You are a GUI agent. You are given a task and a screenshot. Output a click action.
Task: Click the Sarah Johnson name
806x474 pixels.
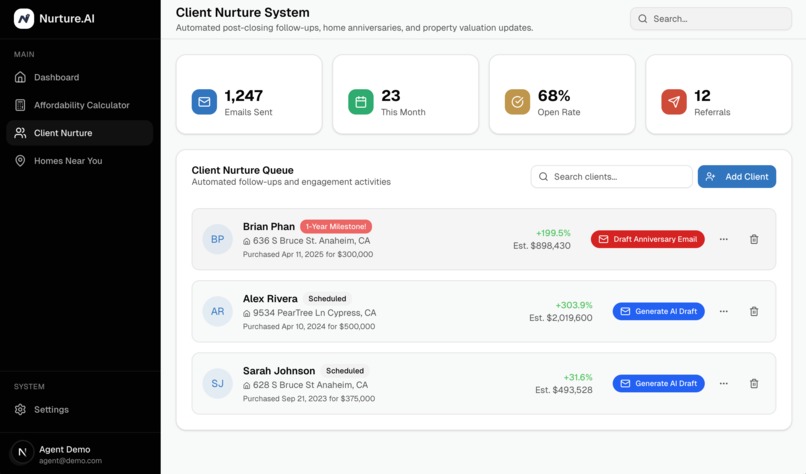coord(279,371)
